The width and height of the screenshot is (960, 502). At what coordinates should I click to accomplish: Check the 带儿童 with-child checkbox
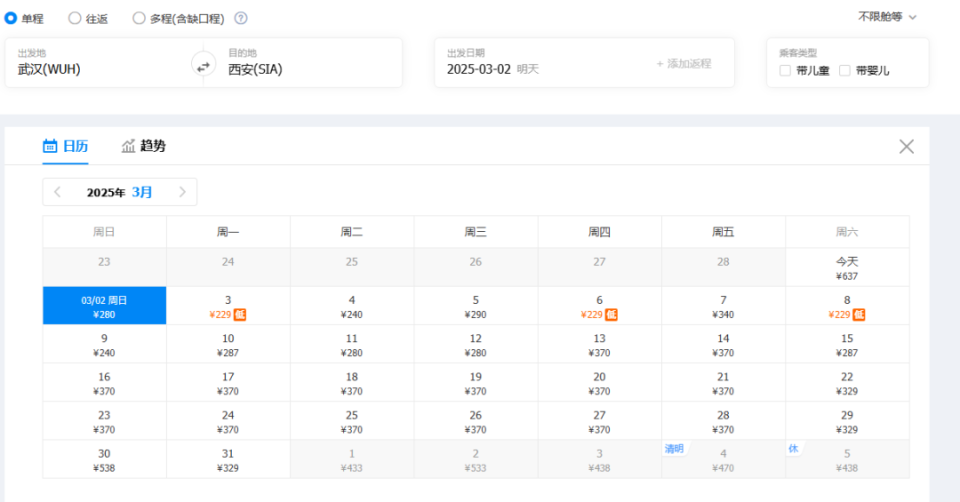pyautogui.click(x=785, y=70)
